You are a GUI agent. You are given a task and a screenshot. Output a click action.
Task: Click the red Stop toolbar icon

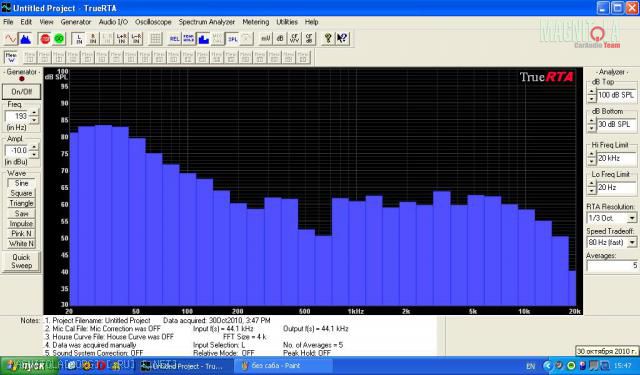click(45, 39)
